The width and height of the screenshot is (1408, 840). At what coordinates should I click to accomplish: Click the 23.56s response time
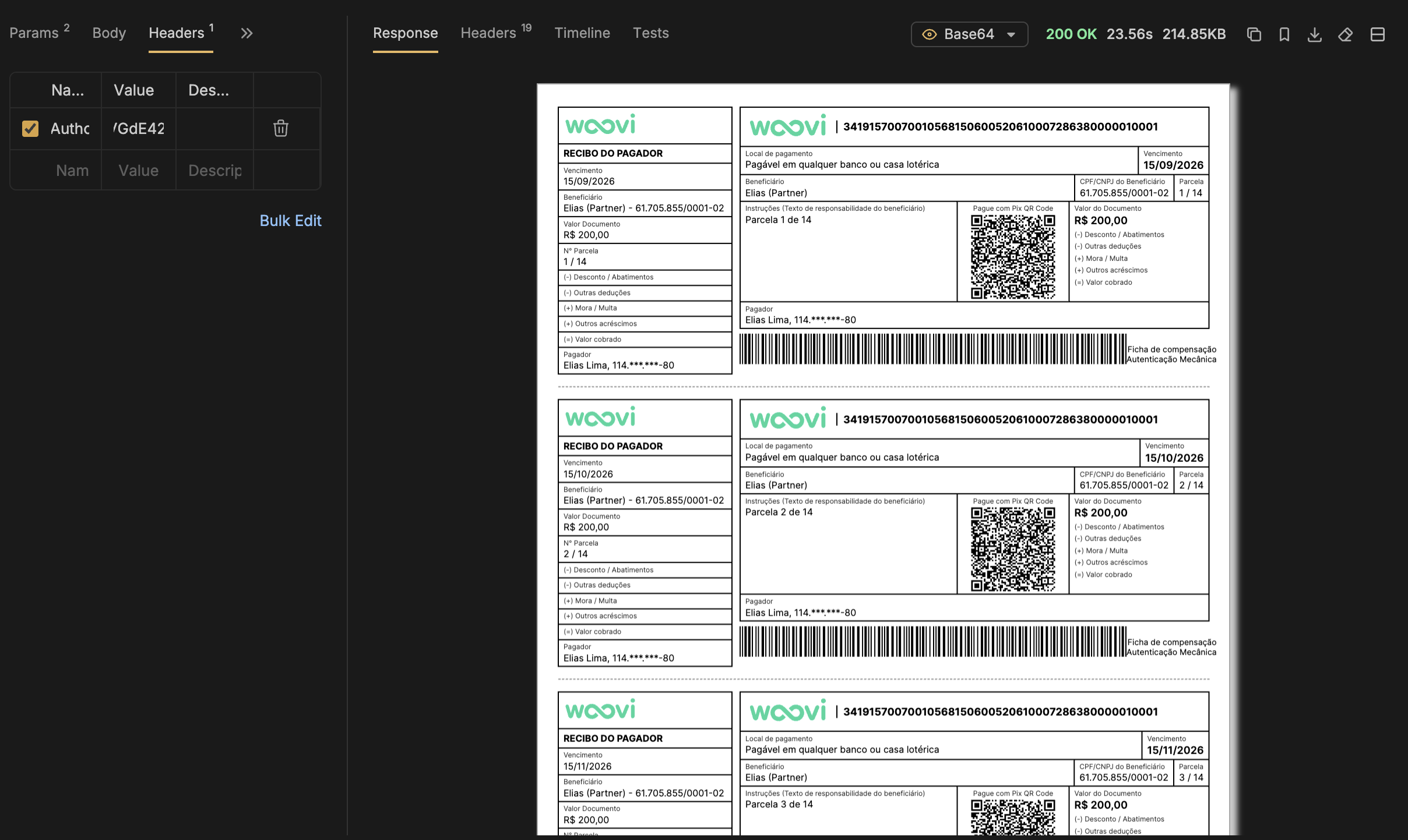[x=1129, y=34]
